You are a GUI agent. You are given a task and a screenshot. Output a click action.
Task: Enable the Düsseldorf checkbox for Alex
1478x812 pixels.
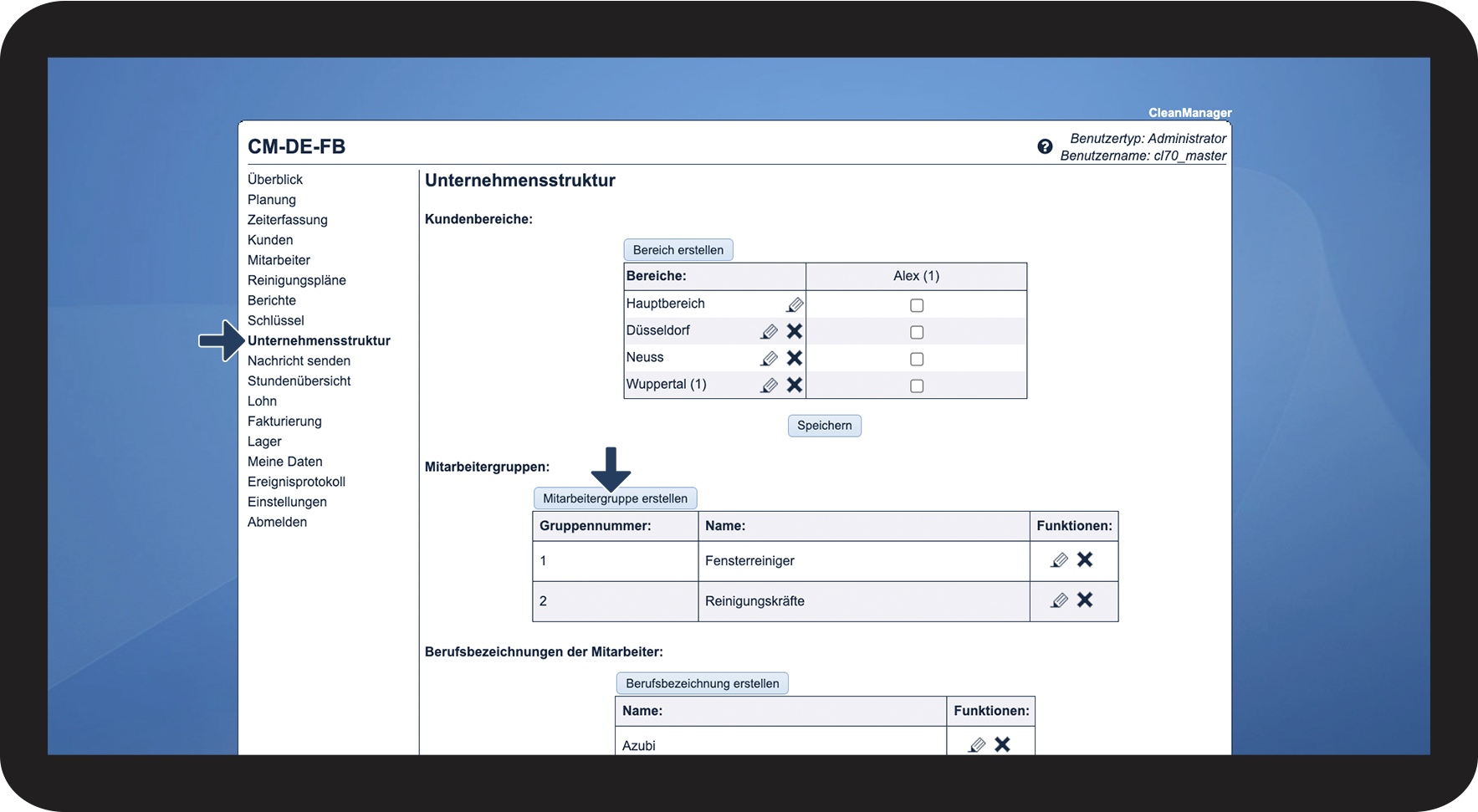tap(917, 332)
